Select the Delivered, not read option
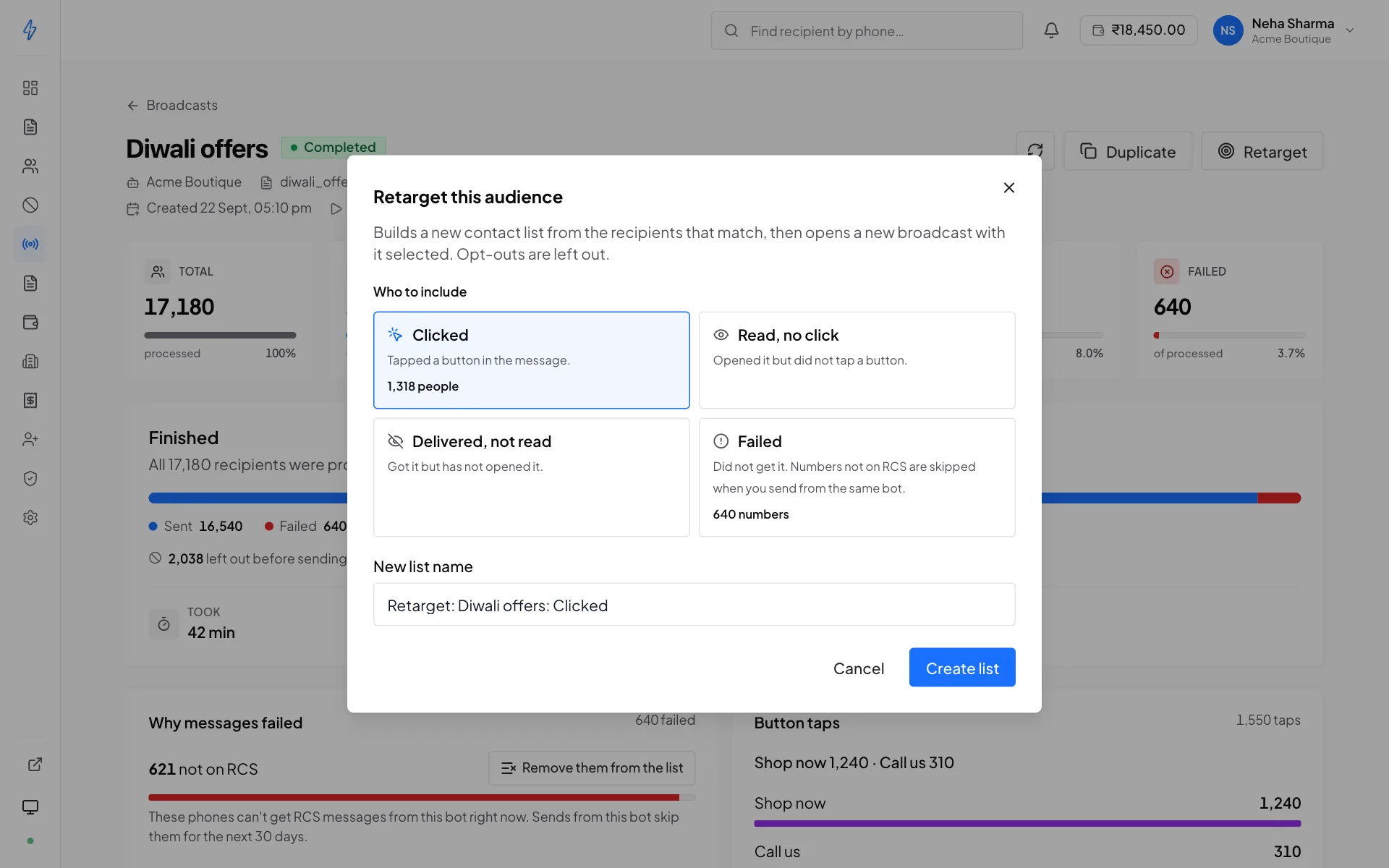Screen dimensions: 1389x868 coord(531,477)
